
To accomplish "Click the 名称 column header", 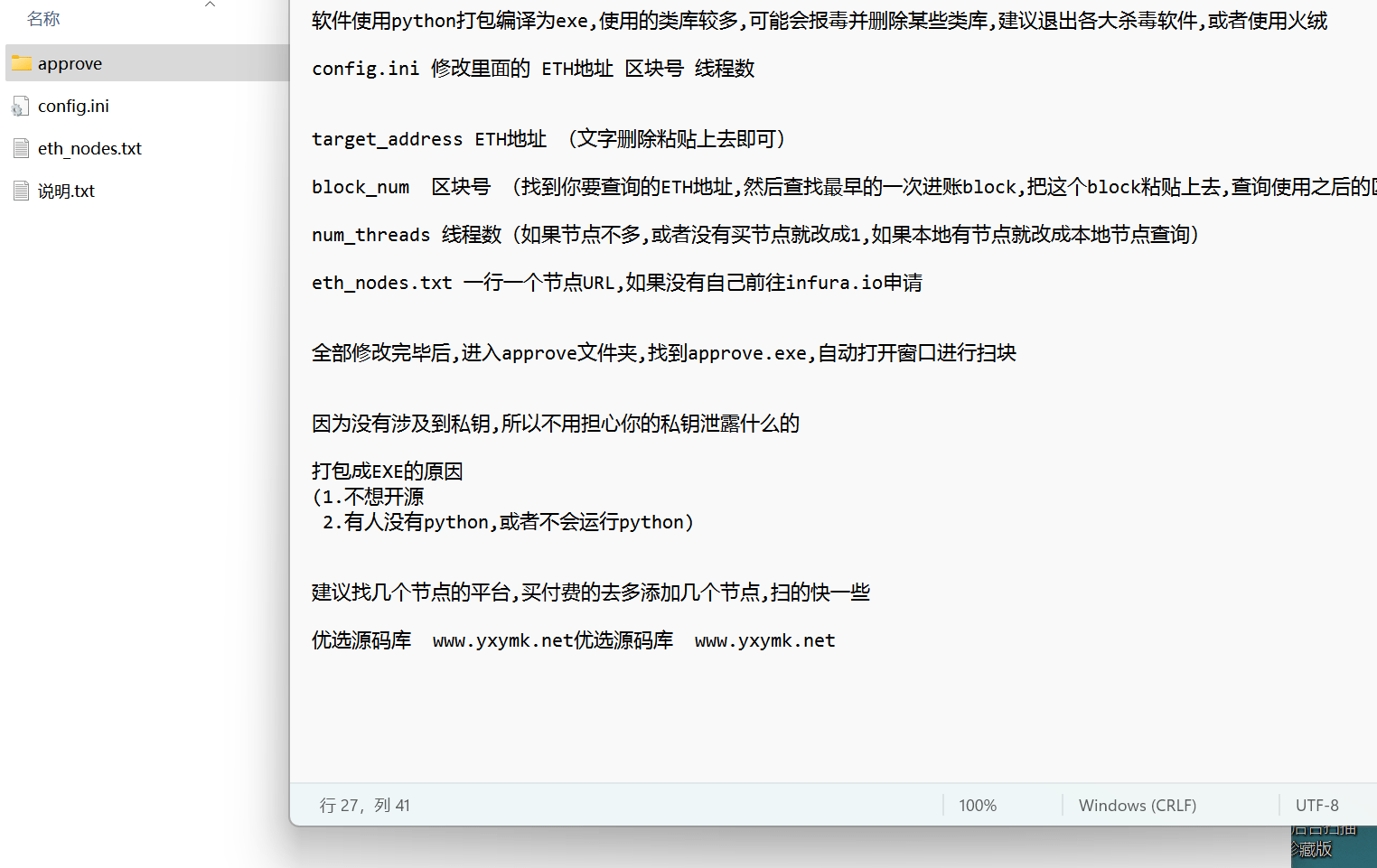I will (43, 19).
